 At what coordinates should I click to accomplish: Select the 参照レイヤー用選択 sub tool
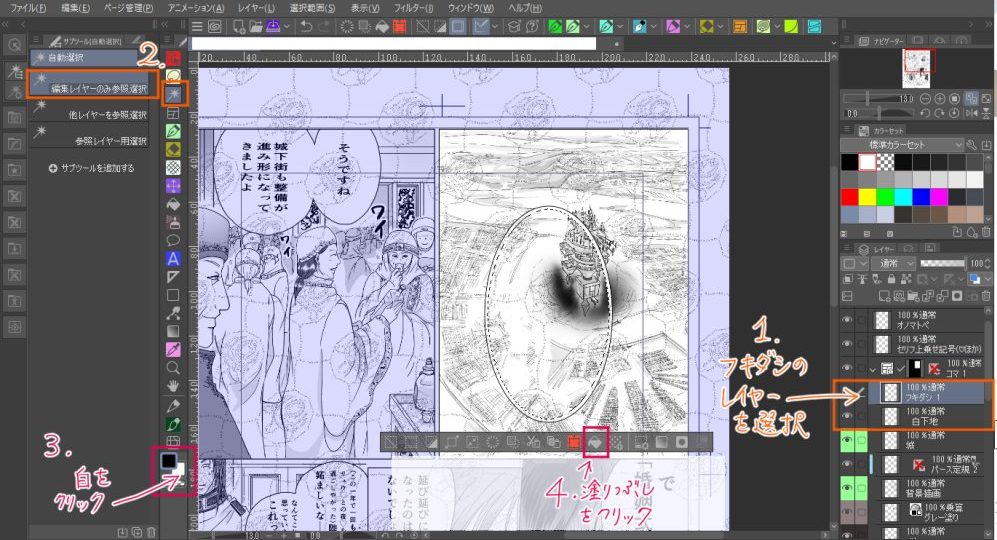[x=90, y=136]
